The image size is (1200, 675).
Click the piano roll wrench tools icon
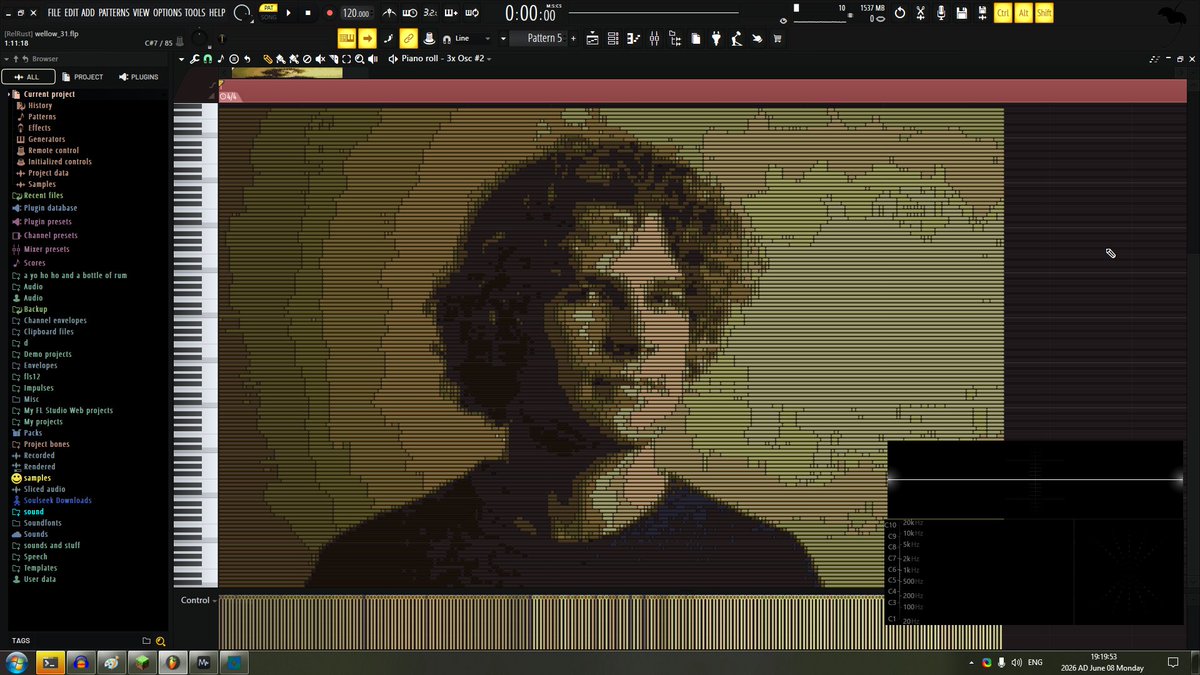point(195,59)
